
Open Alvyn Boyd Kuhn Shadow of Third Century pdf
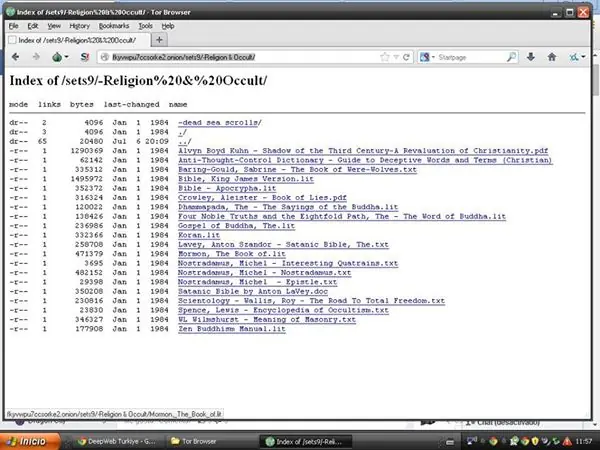pyautogui.click(x=363, y=151)
